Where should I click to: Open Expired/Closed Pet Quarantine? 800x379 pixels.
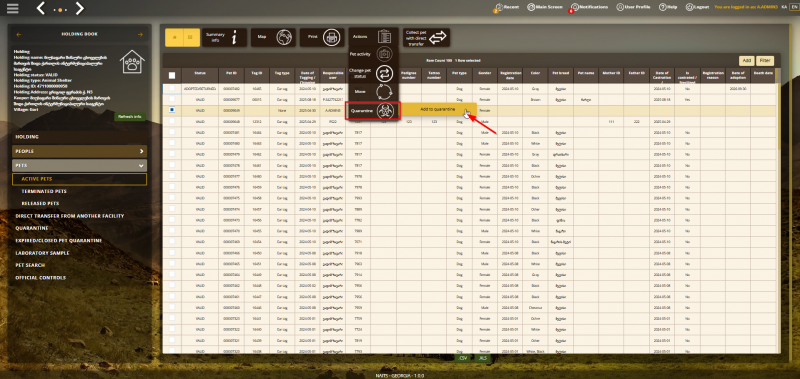(59, 241)
